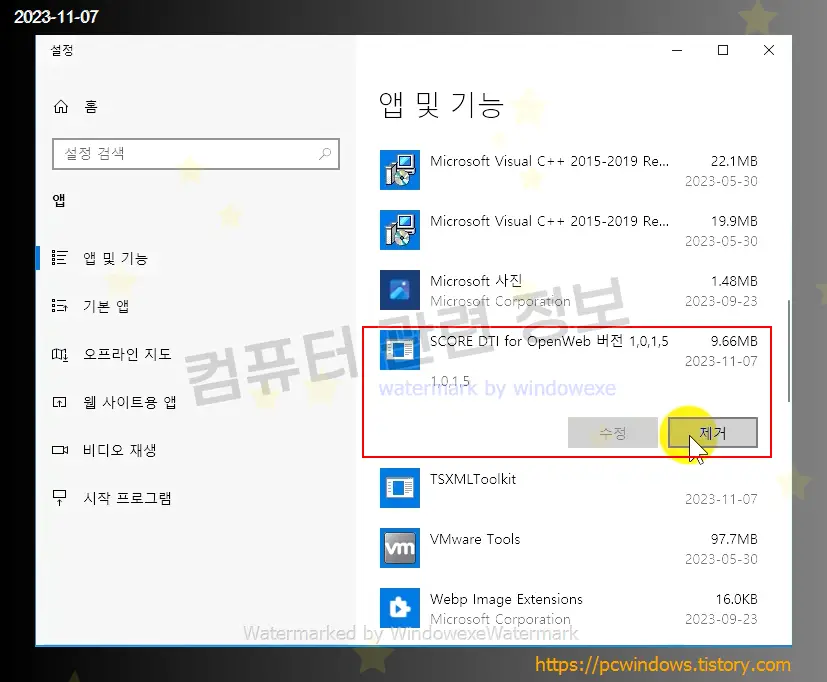
Task: Click the 앱 section label in sidebar
Action: pyautogui.click(x=59, y=200)
